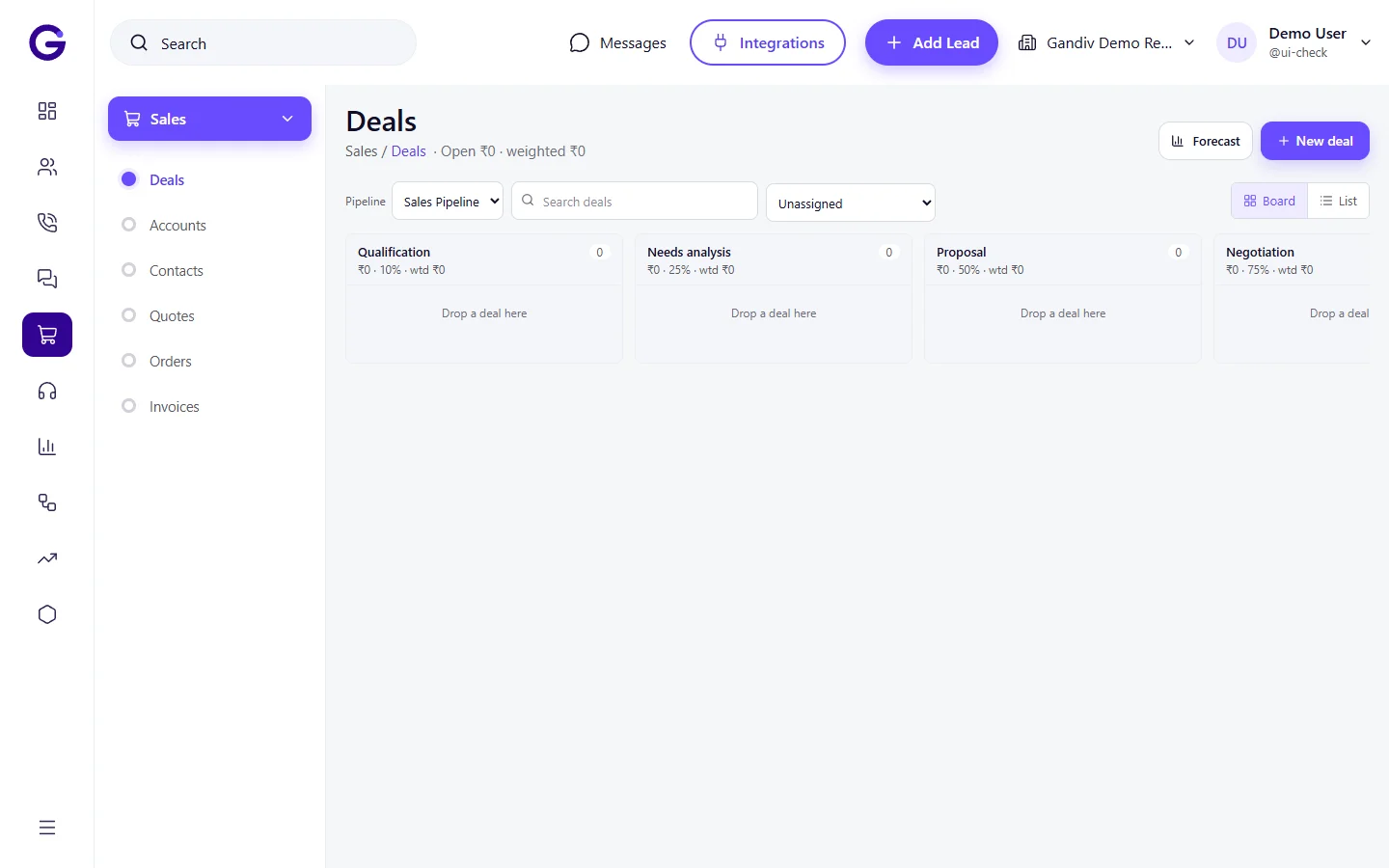Screen dimensions: 1389x868
Task: Open the dashboard grid icon in sidebar
Action: 47,111
